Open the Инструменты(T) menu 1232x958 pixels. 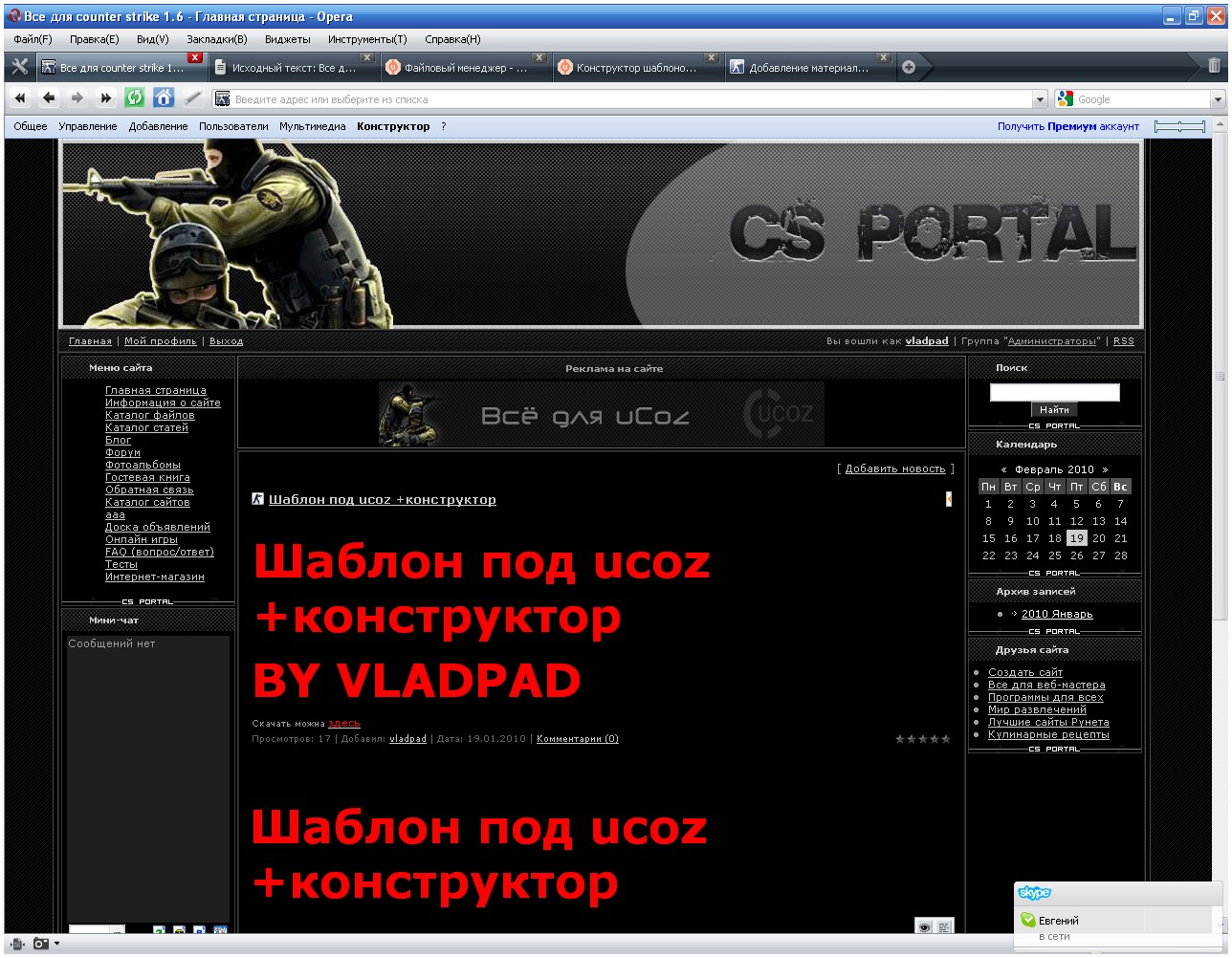367,39
